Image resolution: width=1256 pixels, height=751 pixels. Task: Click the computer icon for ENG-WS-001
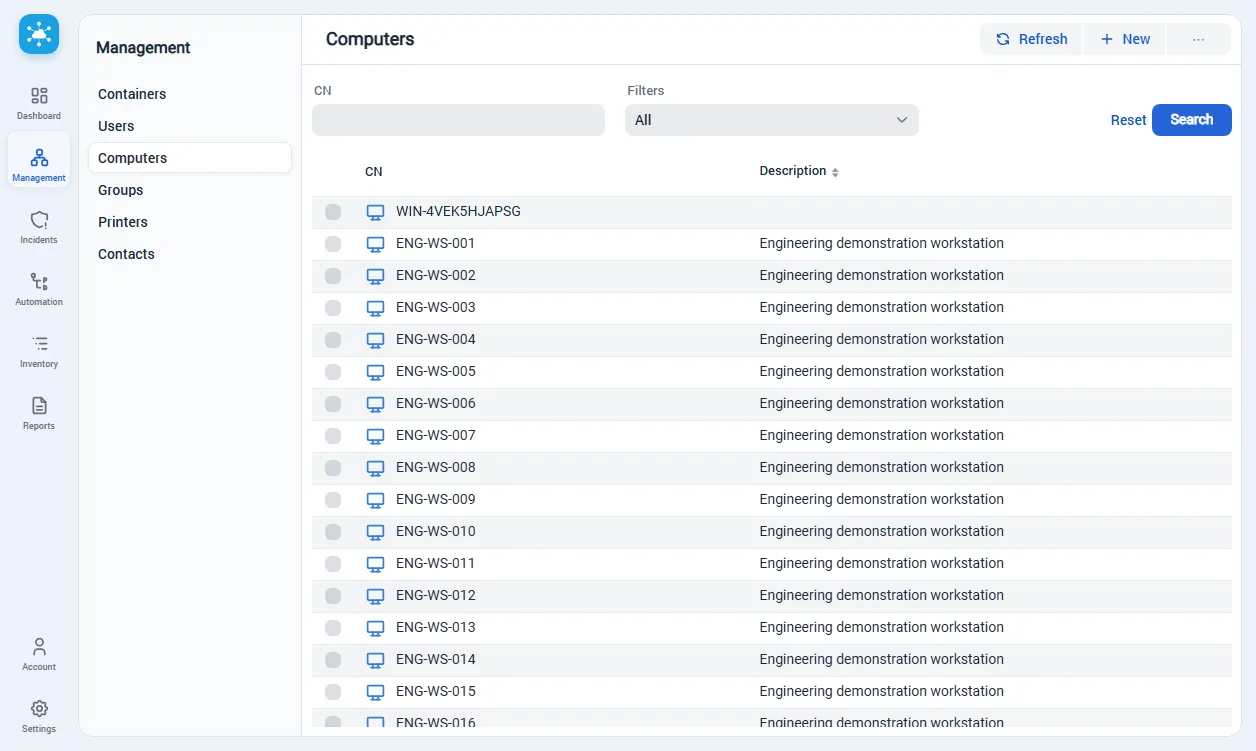point(375,244)
